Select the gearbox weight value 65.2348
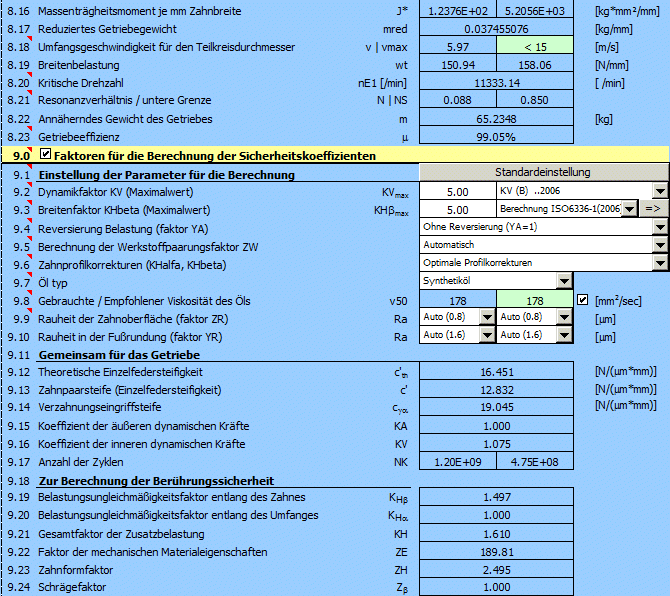 point(497,117)
